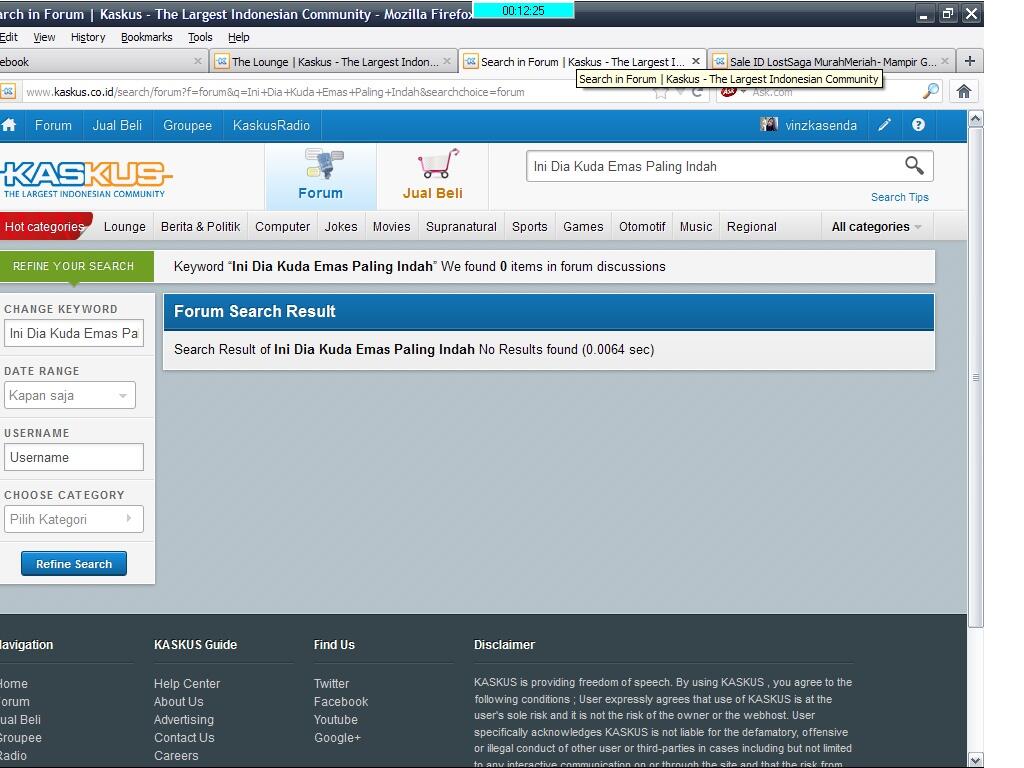Click the site identity icon left of URL

tap(8, 91)
